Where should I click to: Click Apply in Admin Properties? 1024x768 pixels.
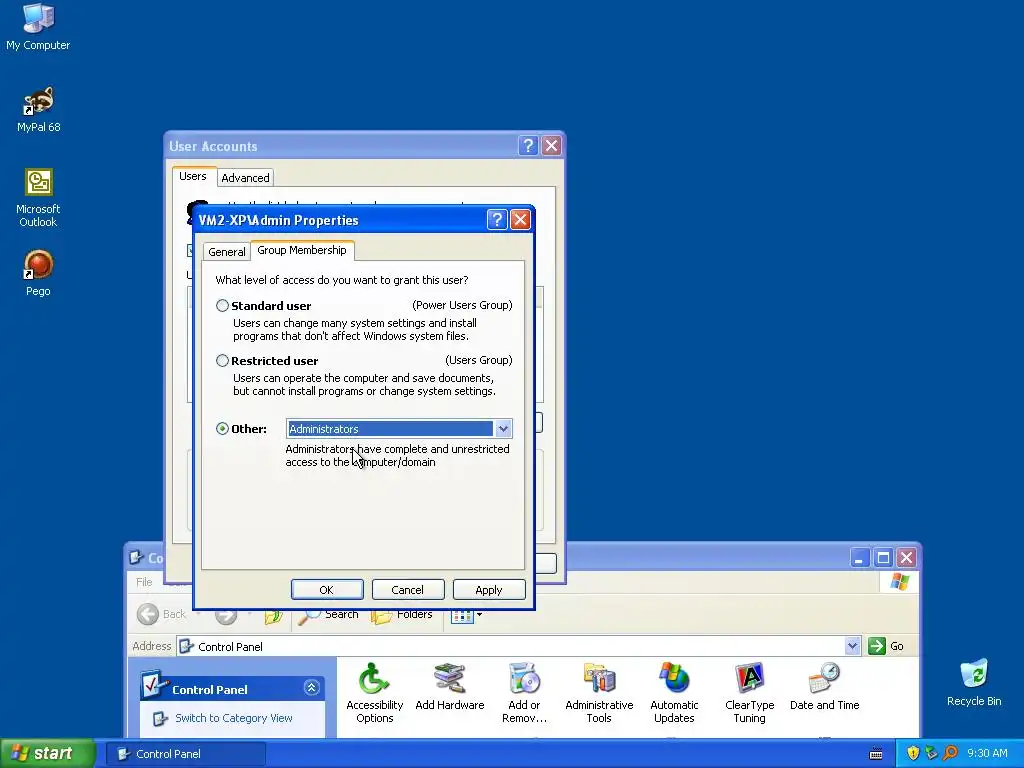coord(488,590)
